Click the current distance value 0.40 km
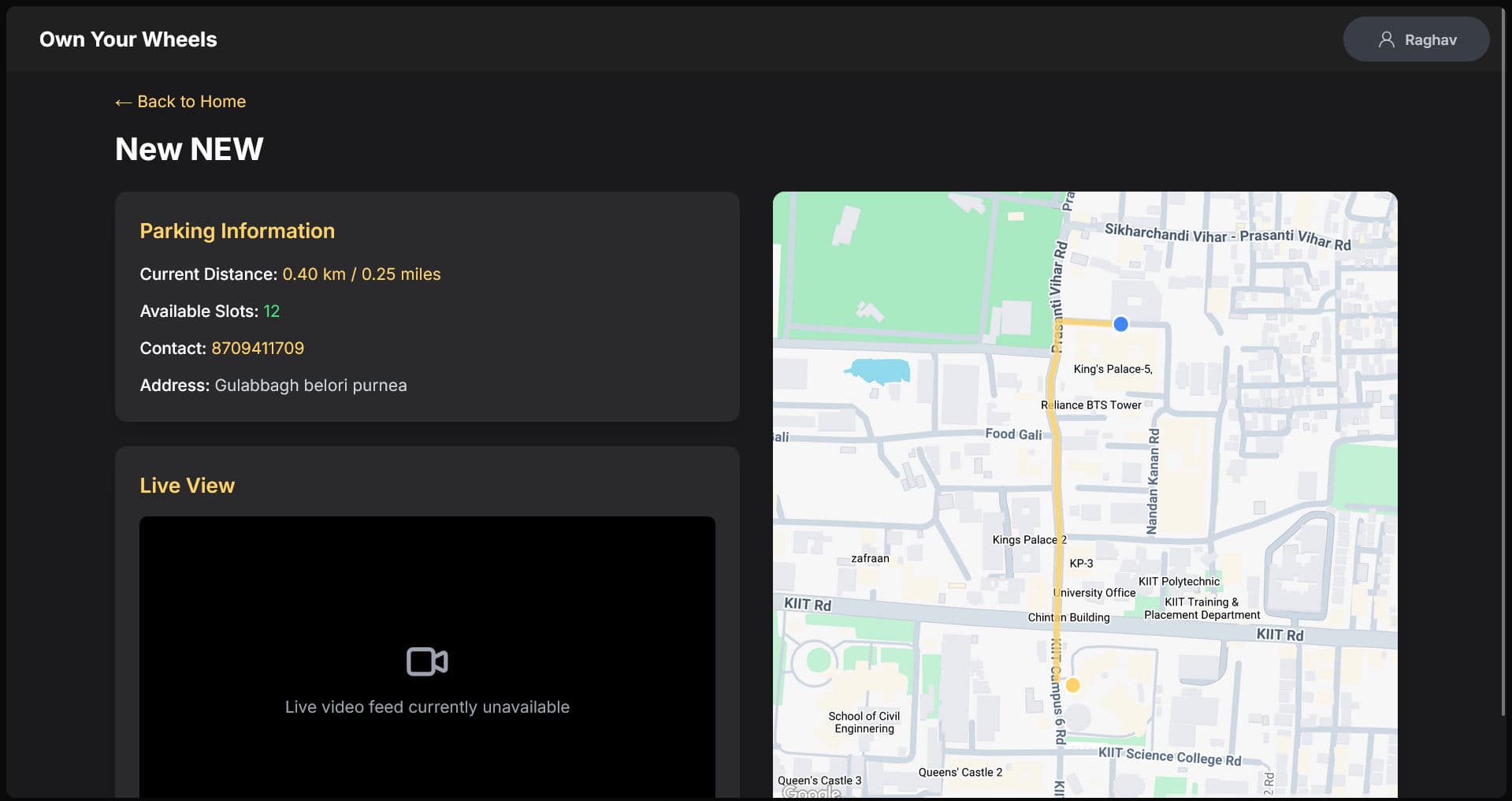1512x801 pixels. coord(314,274)
